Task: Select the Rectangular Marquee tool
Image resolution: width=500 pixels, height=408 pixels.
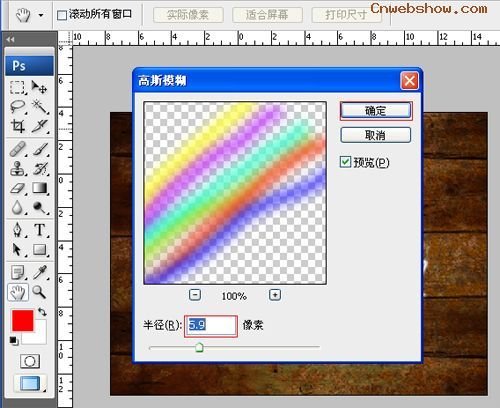Action: (x=17, y=87)
